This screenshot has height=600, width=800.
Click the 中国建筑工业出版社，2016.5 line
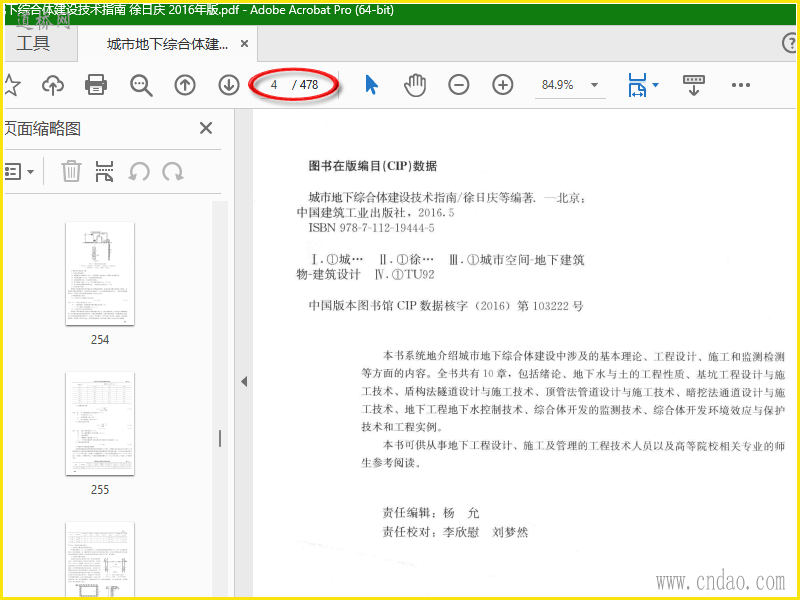tap(376, 213)
